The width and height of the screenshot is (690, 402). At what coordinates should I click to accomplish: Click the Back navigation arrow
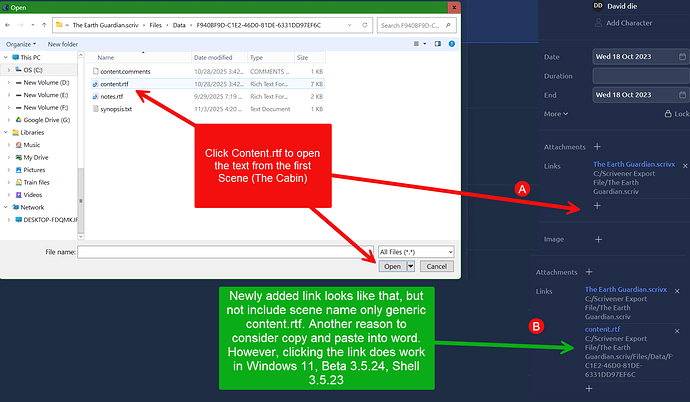(11, 24)
